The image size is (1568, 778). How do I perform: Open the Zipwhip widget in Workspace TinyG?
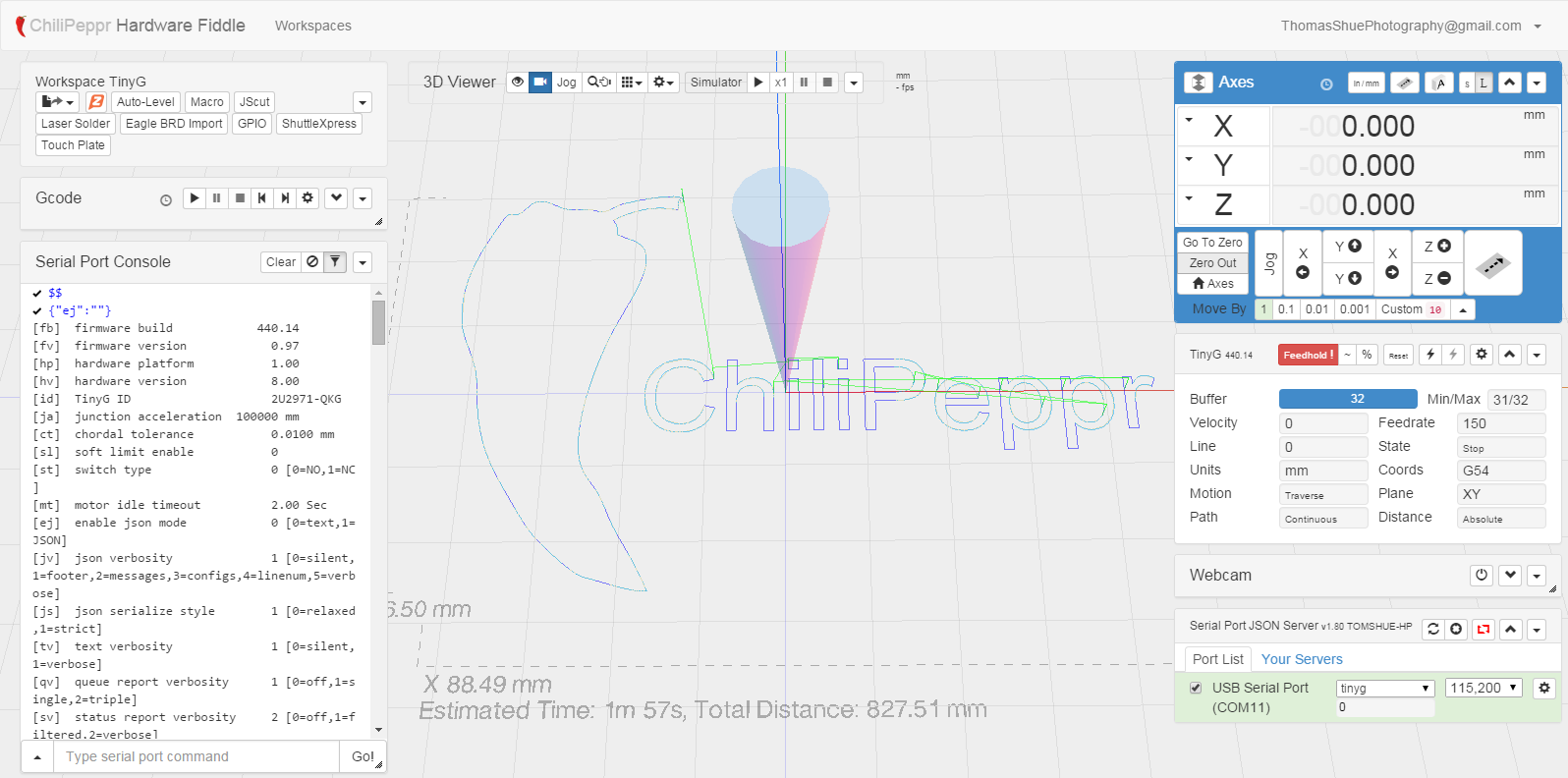(x=96, y=102)
